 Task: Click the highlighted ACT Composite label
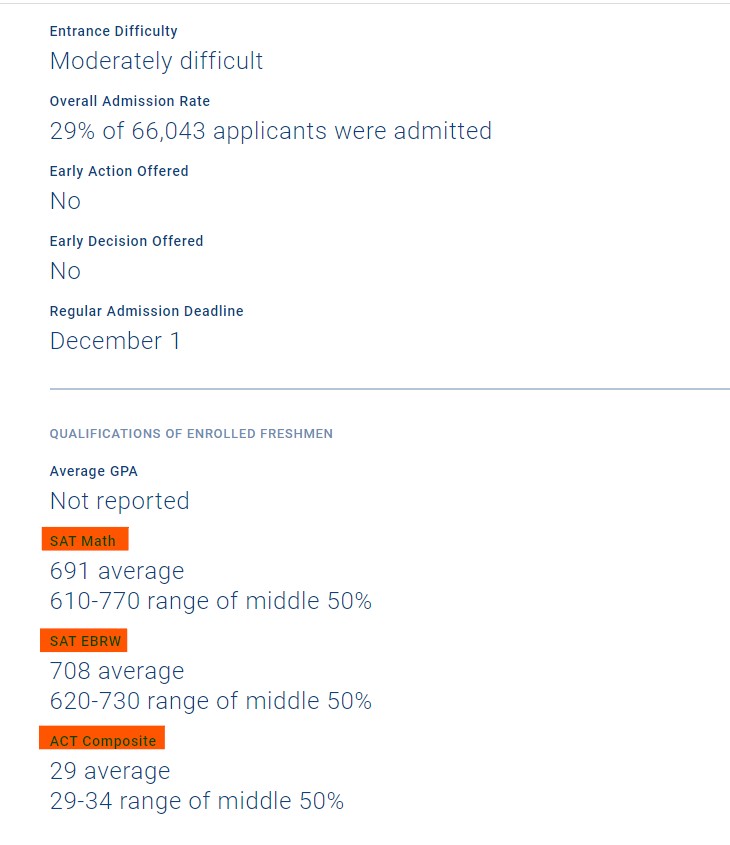(103, 741)
